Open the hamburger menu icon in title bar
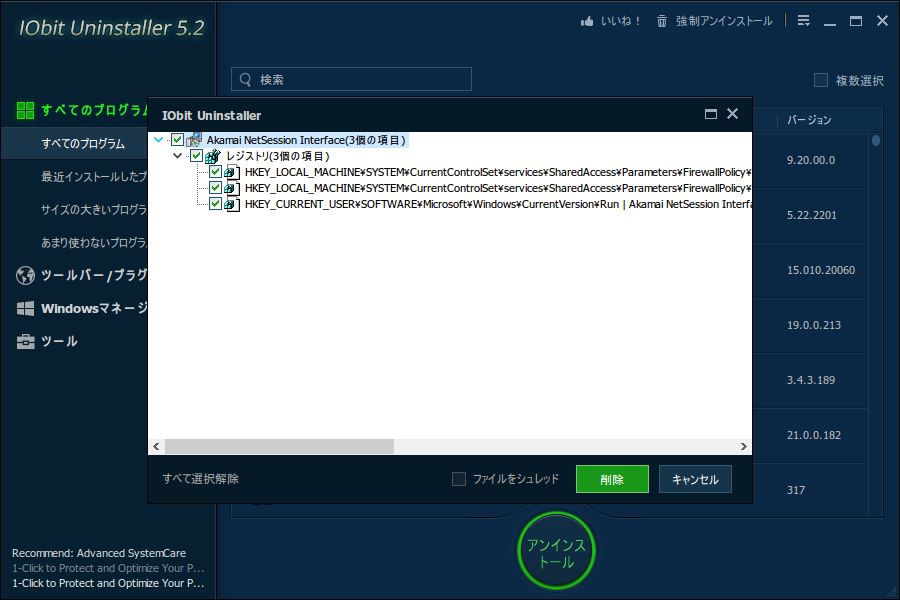This screenshot has height=600, width=900. tap(804, 21)
